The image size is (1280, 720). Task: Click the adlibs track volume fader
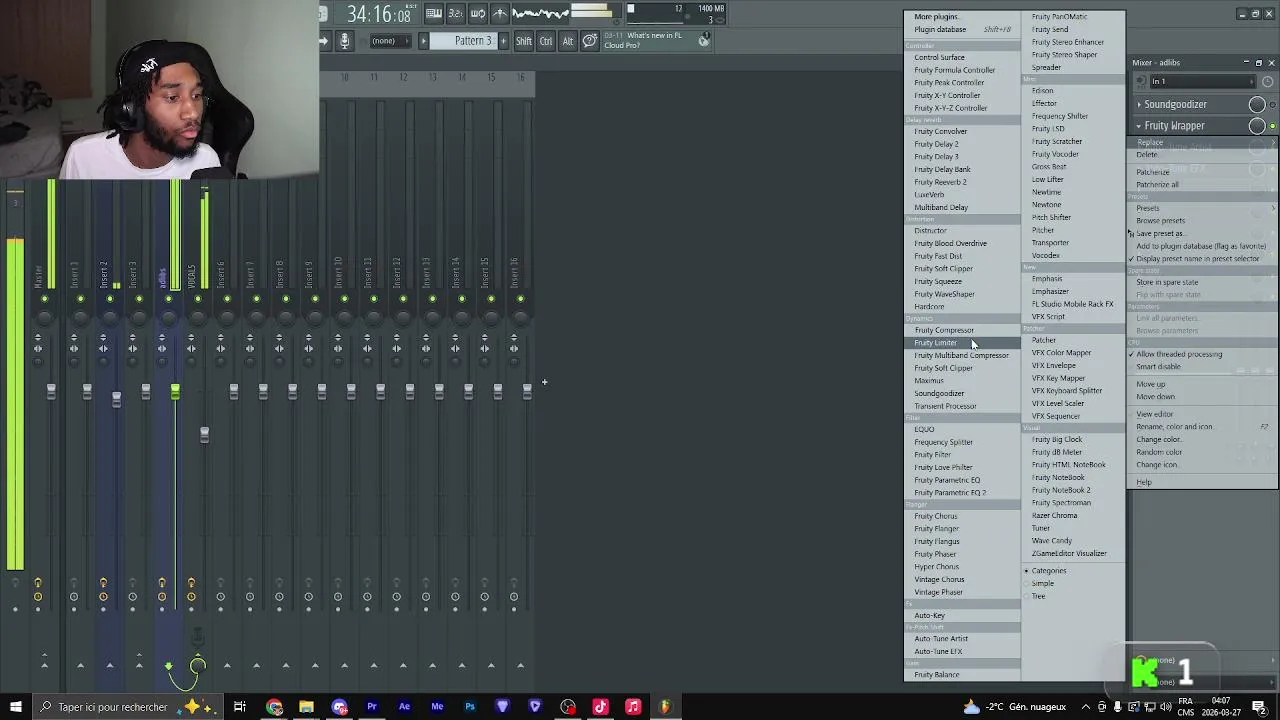tap(175, 392)
